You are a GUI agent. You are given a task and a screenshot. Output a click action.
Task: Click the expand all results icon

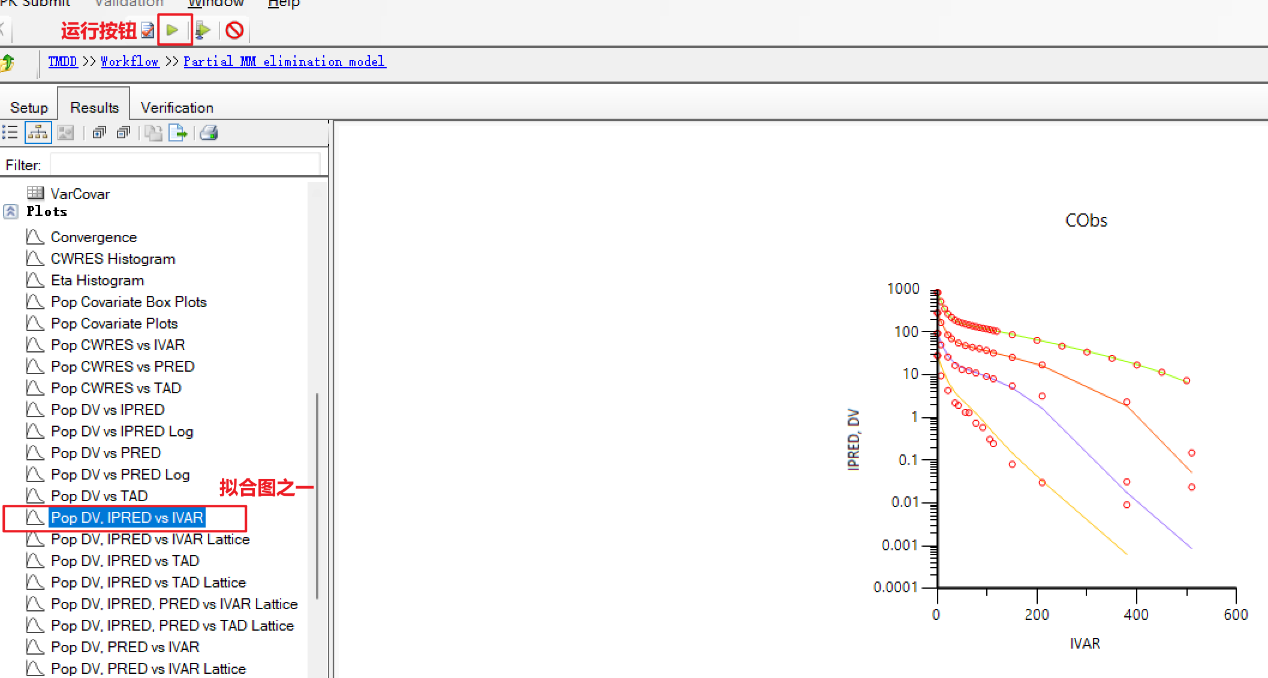coord(99,132)
